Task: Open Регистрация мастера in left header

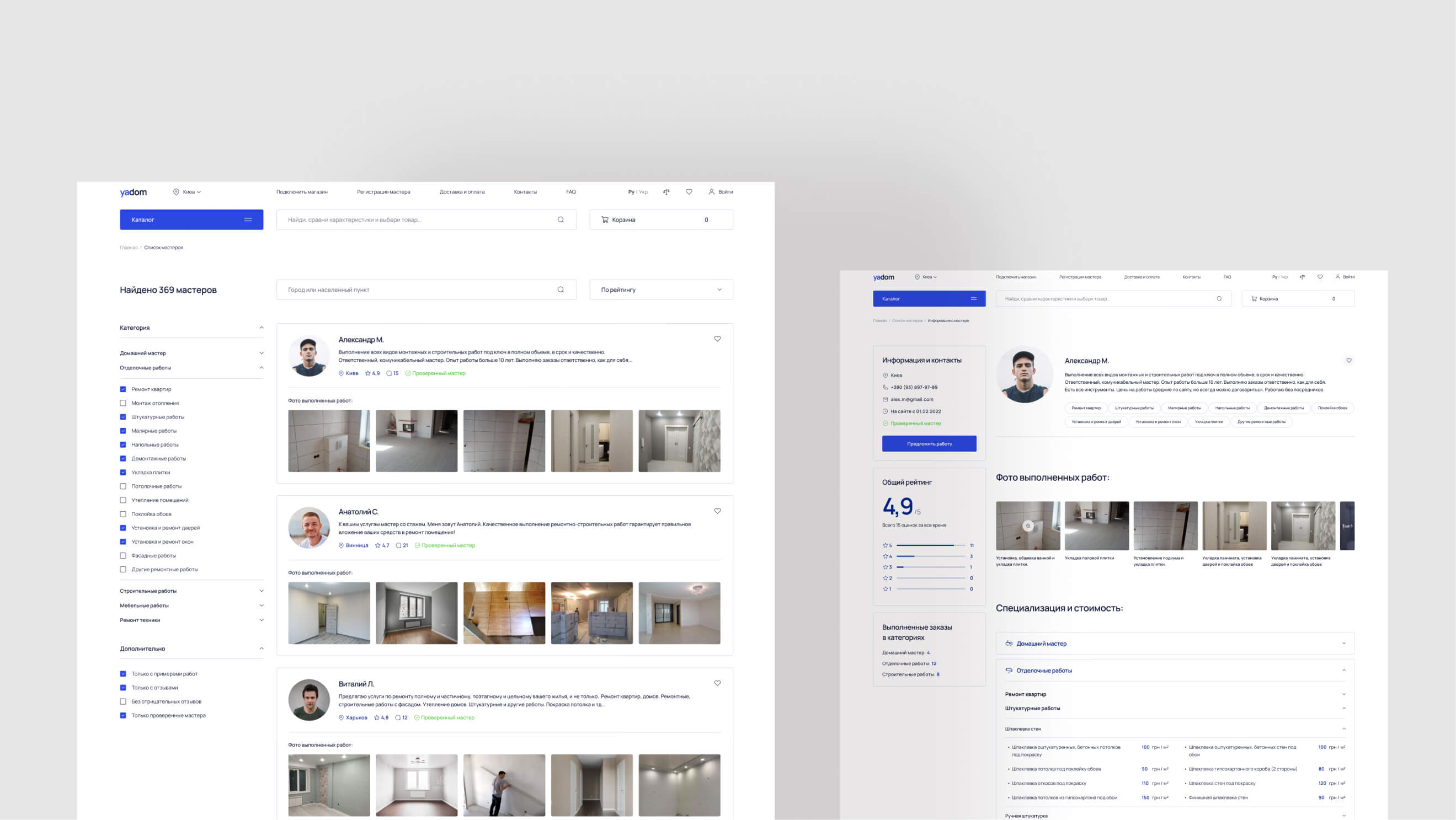Action: coord(383,192)
